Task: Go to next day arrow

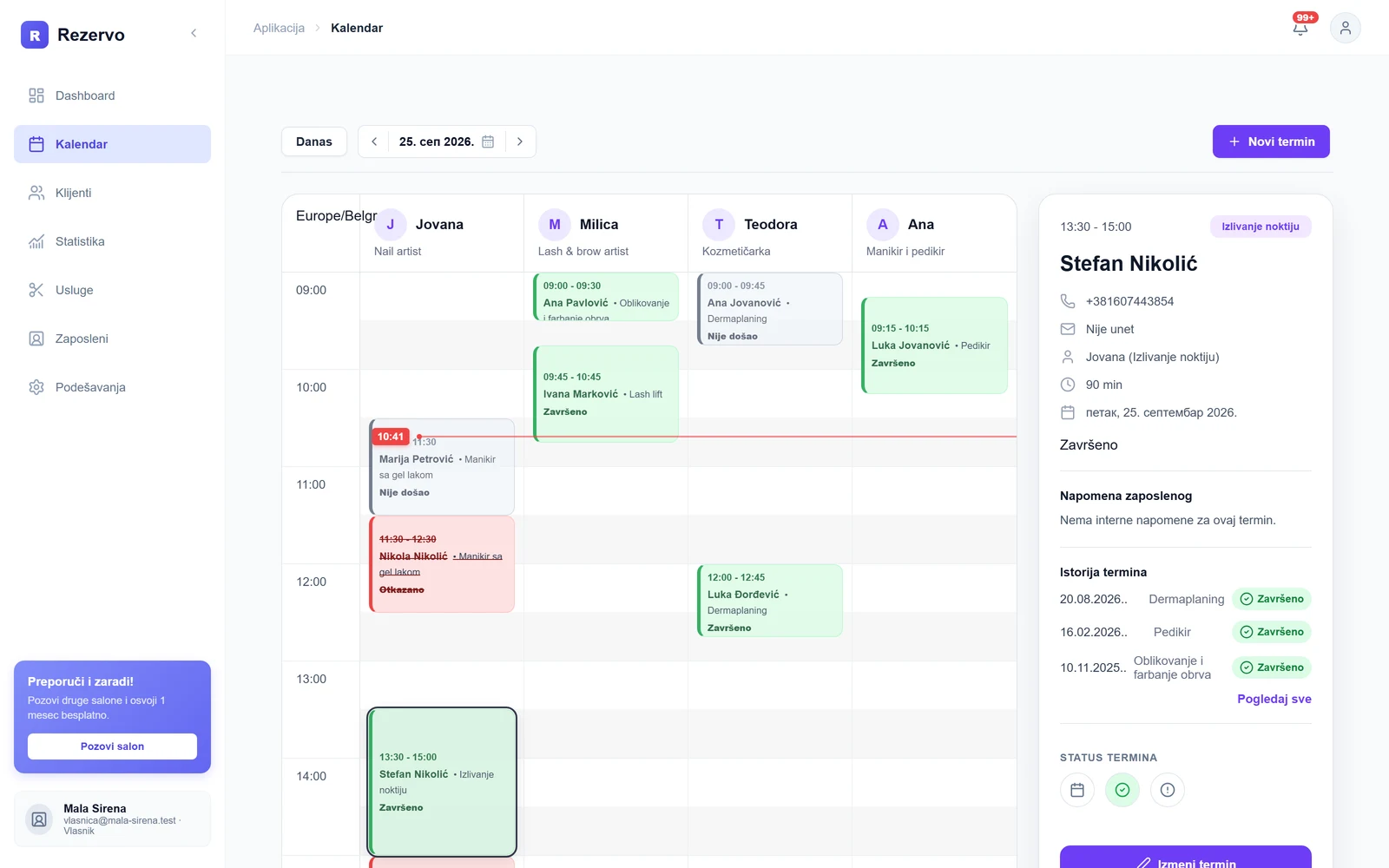Action: pos(520,141)
